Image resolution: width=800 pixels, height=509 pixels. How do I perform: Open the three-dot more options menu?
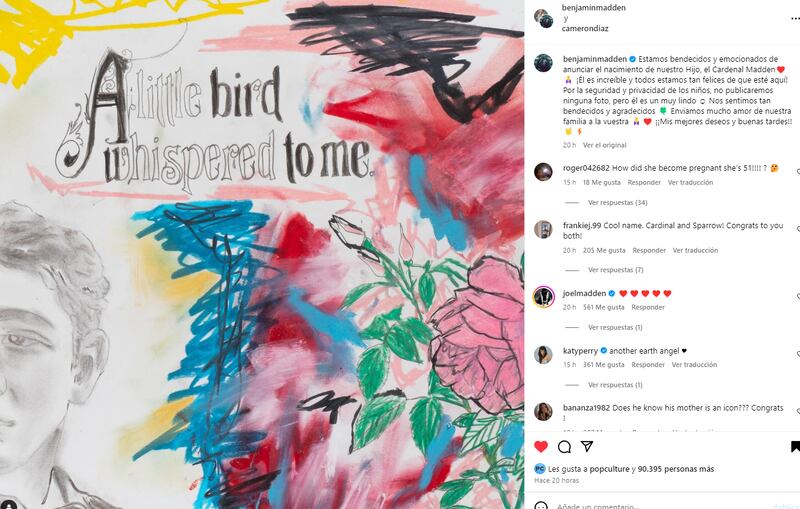pyautogui.click(x=795, y=18)
